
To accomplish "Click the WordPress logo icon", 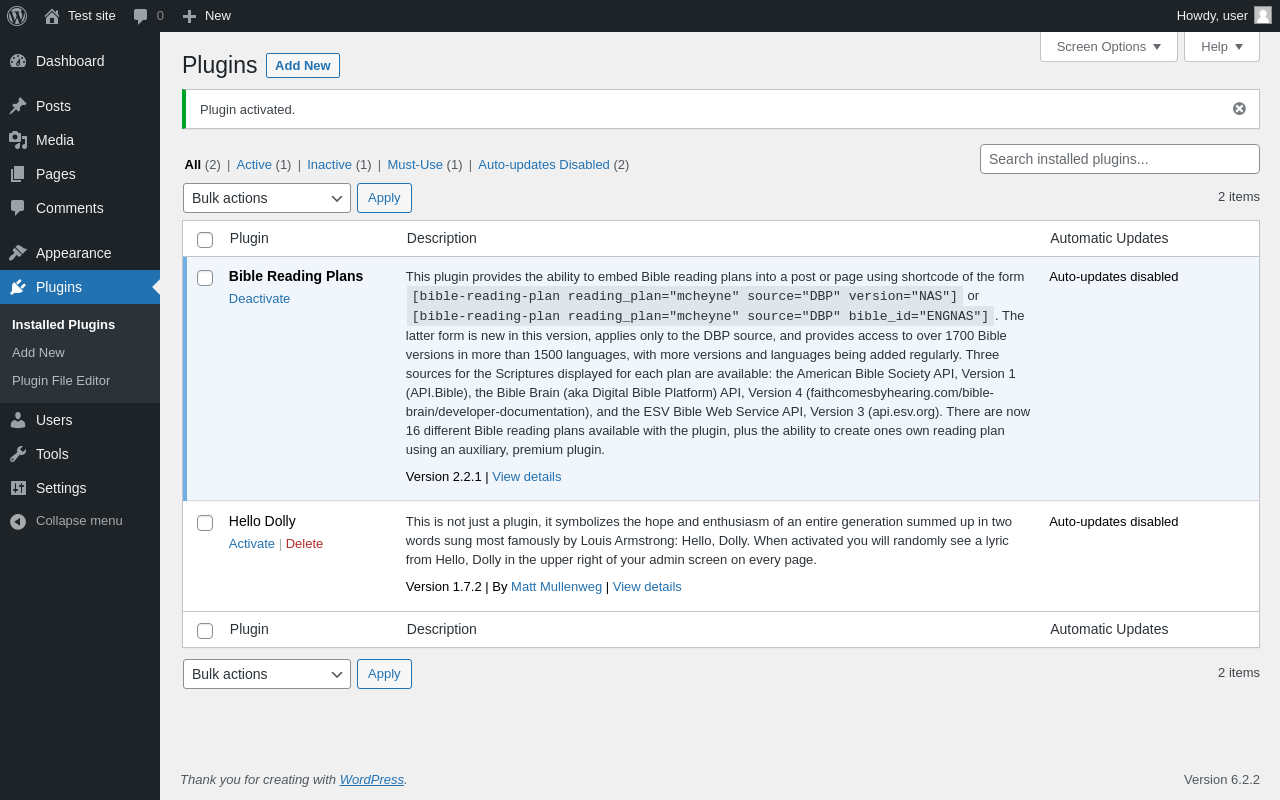I will point(17,16).
